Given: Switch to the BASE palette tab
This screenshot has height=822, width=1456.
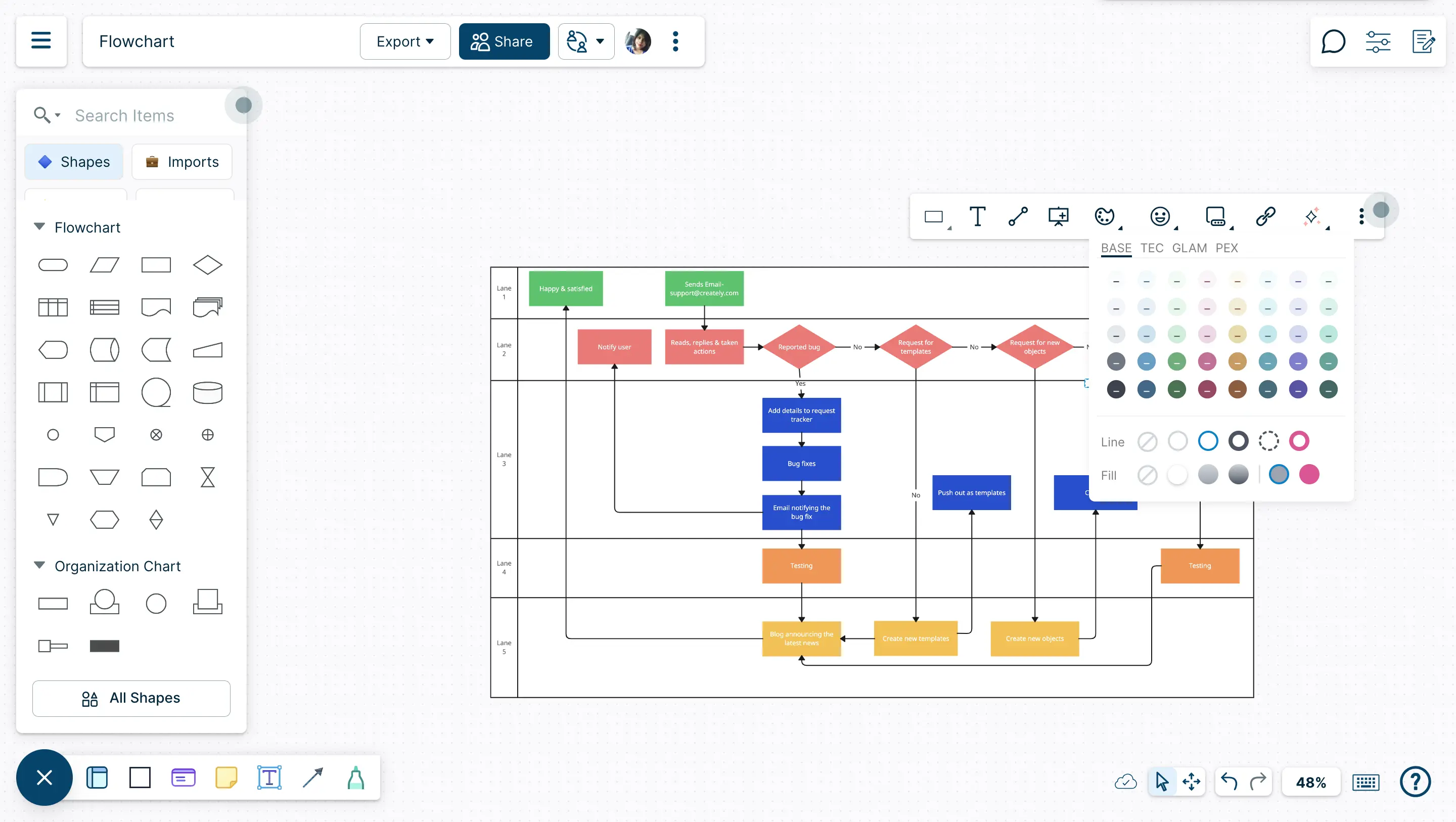Looking at the screenshot, I should (x=1116, y=248).
